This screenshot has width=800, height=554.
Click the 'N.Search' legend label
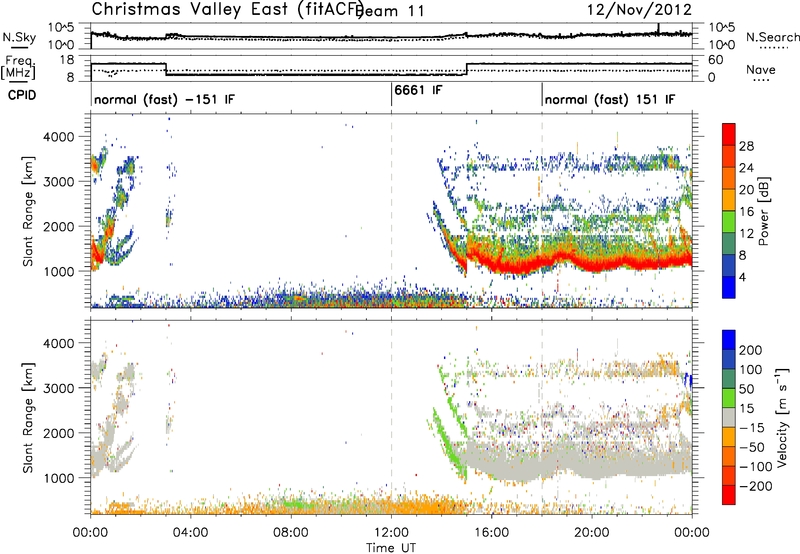[x=772, y=37]
